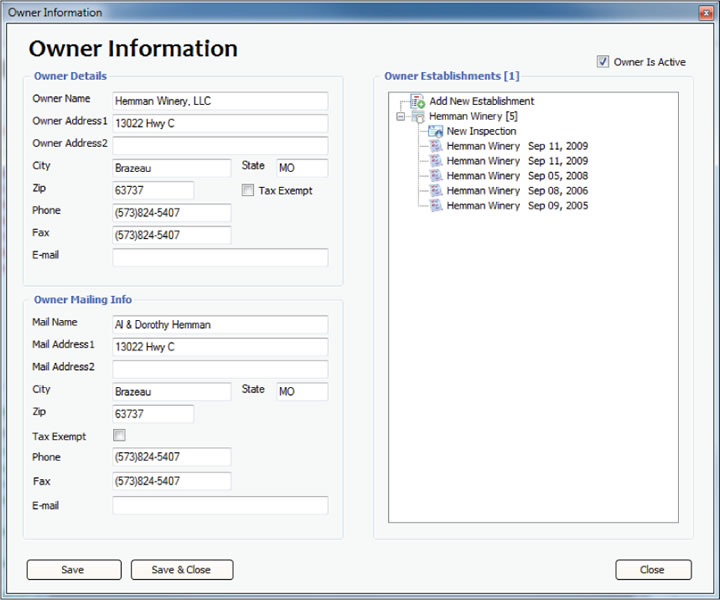Image resolution: width=720 pixels, height=600 pixels.
Task: Click the Close button at bottom right
Action: pos(653,570)
